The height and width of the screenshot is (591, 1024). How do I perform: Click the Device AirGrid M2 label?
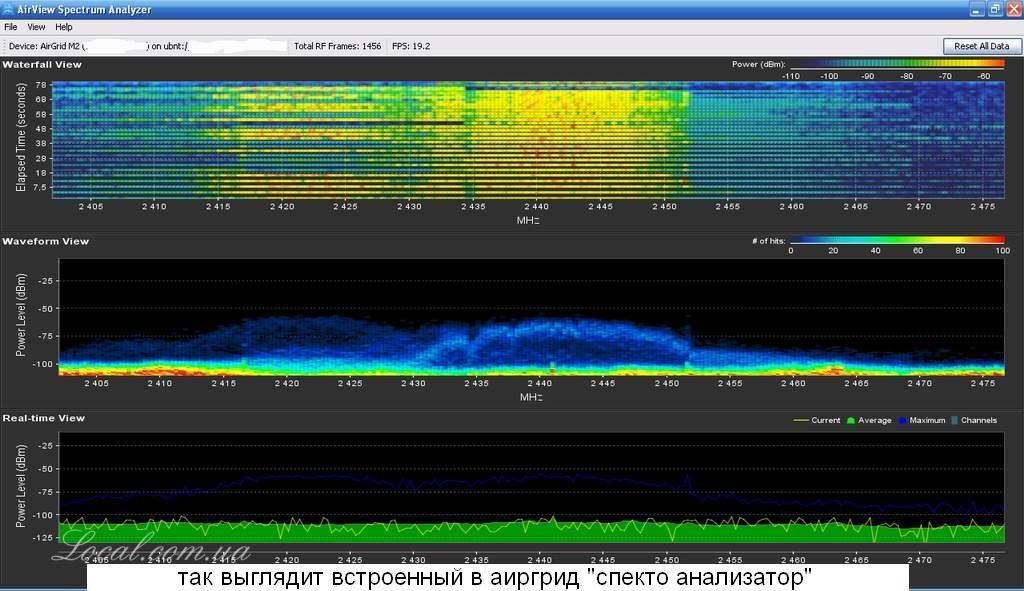[x=45, y=46]
